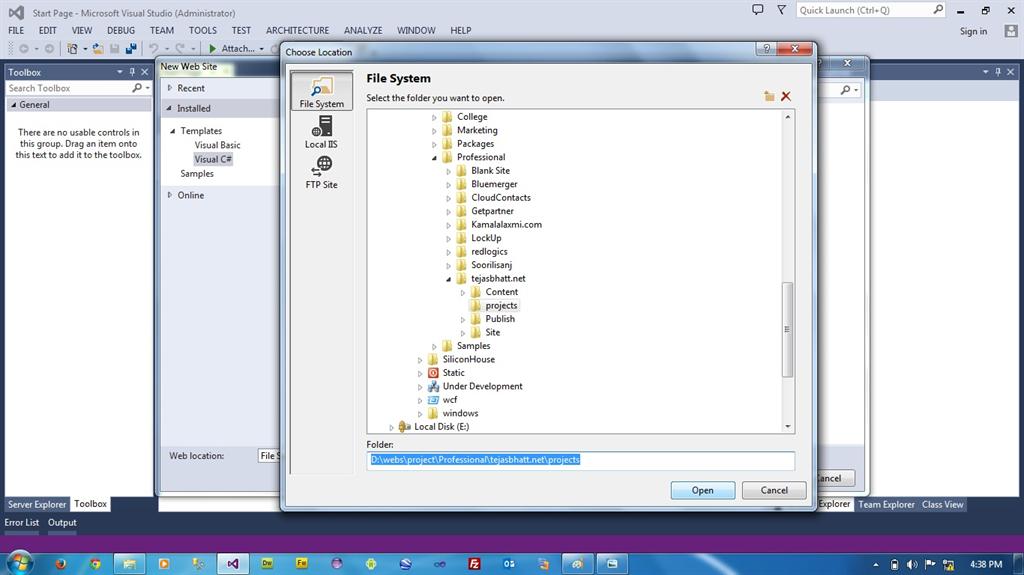Select the Visual C# template language

tap(213, 159)
